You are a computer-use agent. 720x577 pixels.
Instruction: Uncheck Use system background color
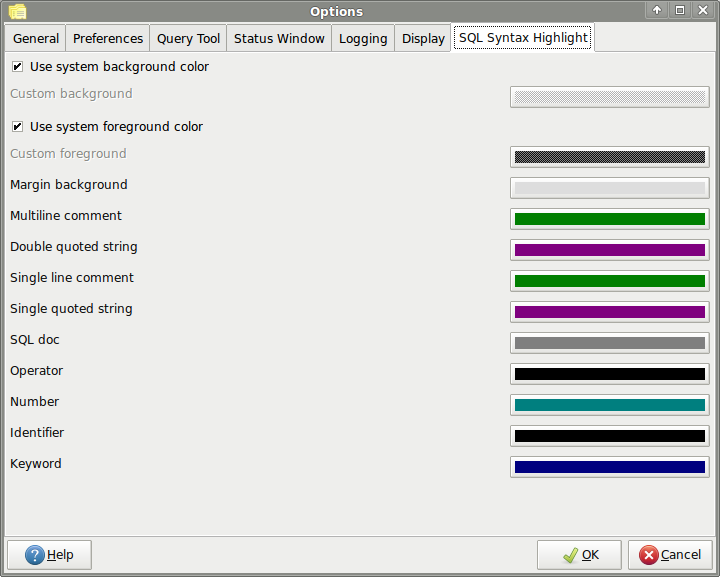click(17, 67)
